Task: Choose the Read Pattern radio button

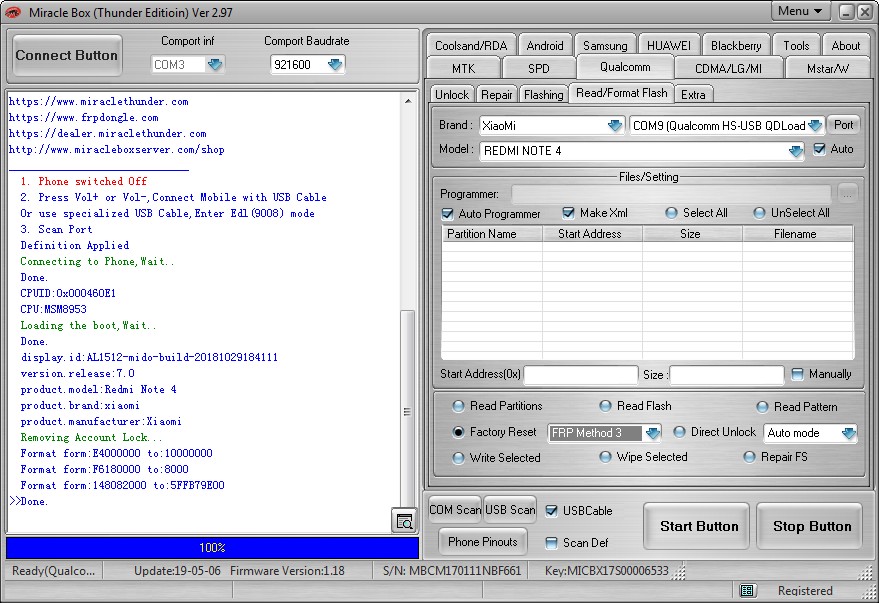Action: 762,407
